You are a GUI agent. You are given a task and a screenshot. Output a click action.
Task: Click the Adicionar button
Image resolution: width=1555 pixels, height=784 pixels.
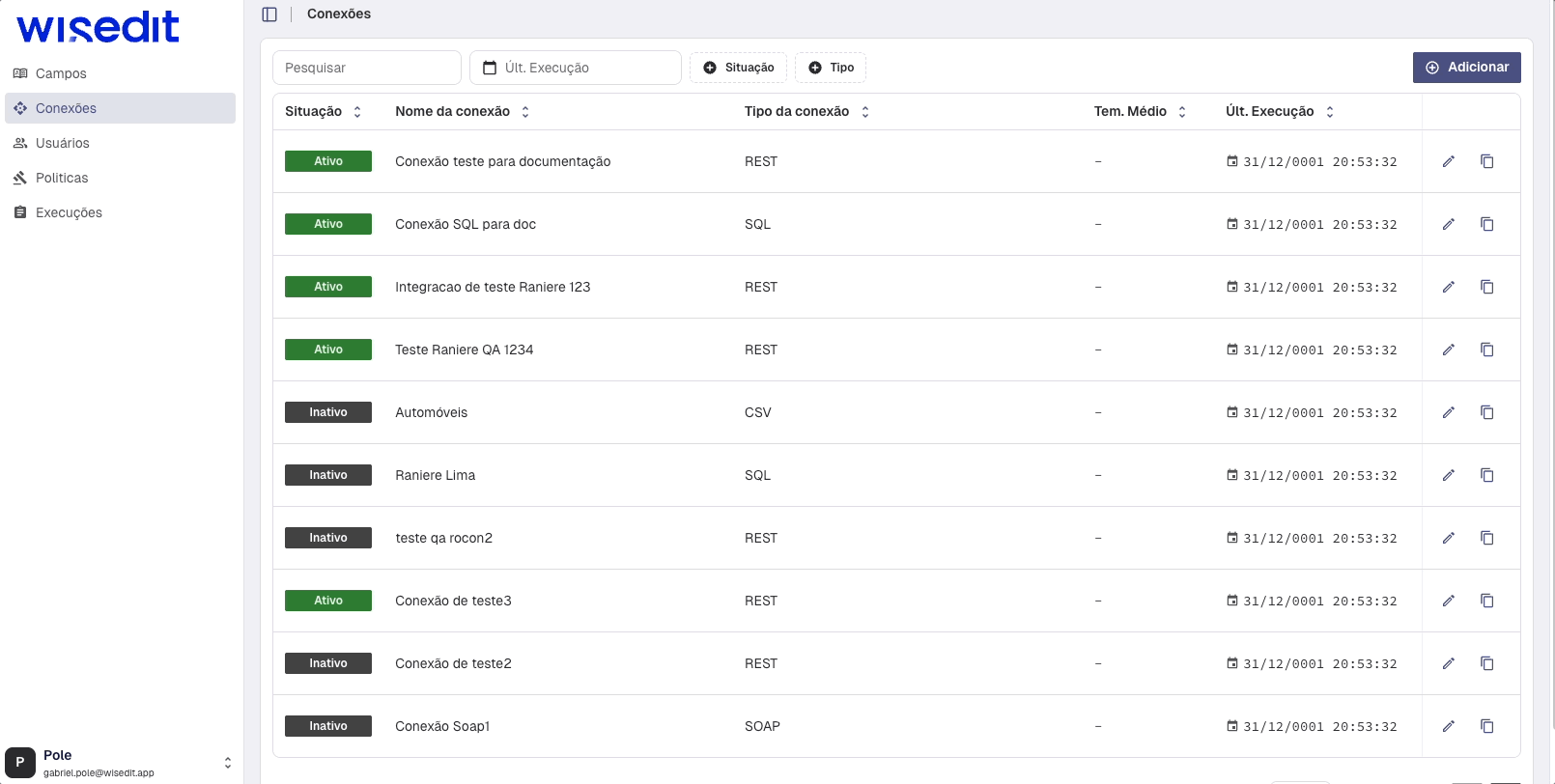(x=1466, y=68)
